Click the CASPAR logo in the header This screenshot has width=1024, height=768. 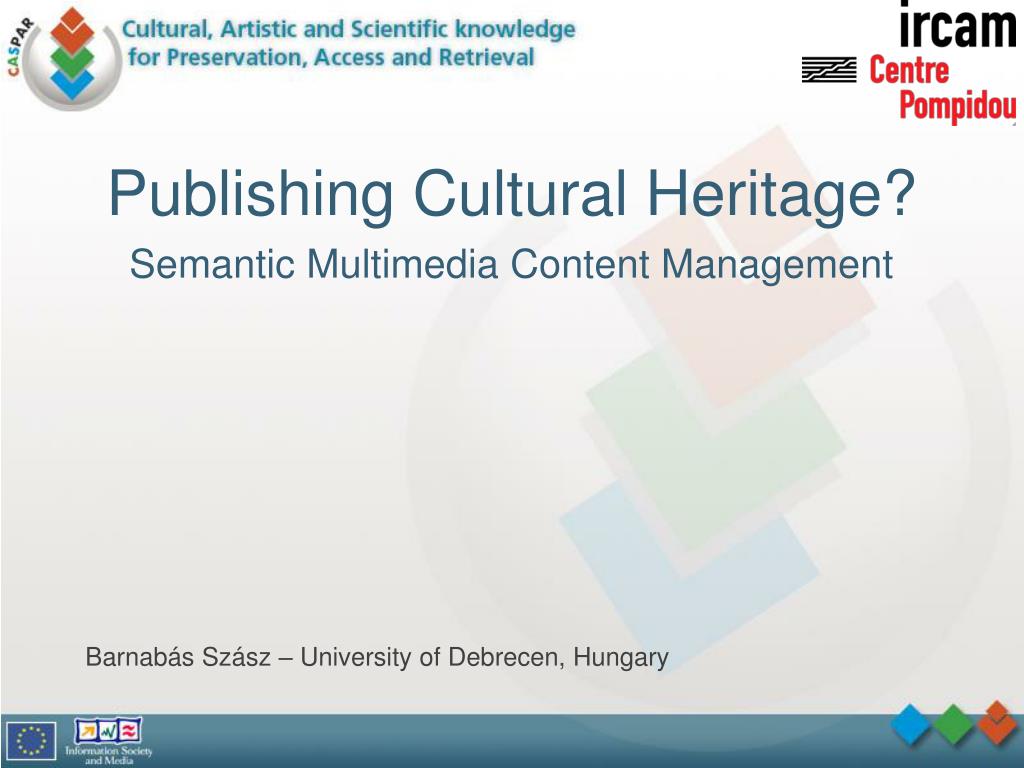[x=65, y=57]
